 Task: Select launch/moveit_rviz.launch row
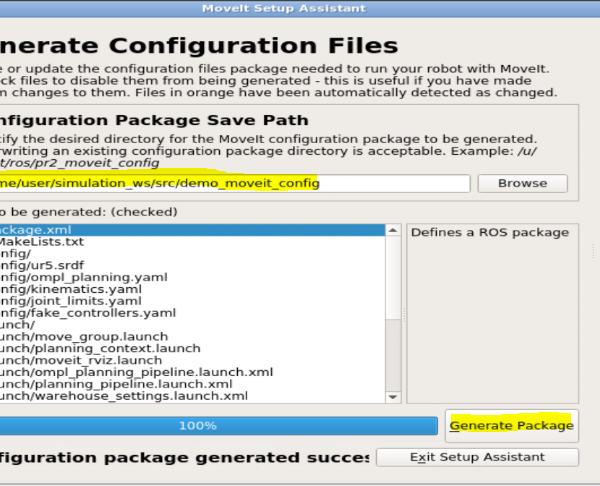coord(192,360)
